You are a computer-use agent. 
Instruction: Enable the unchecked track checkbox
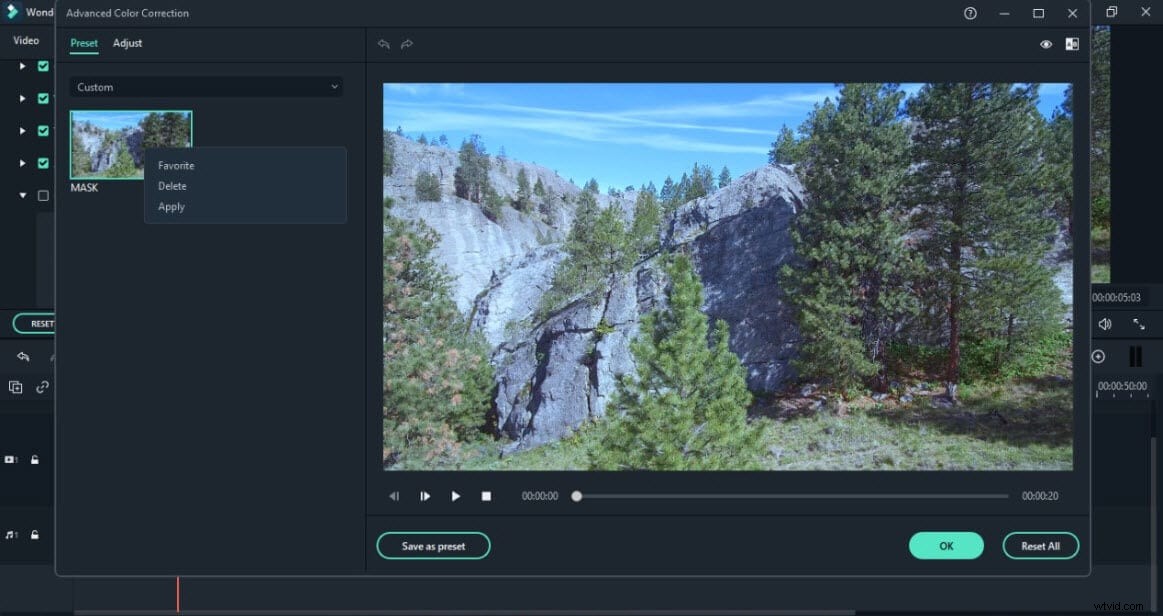tap(42, 196)
